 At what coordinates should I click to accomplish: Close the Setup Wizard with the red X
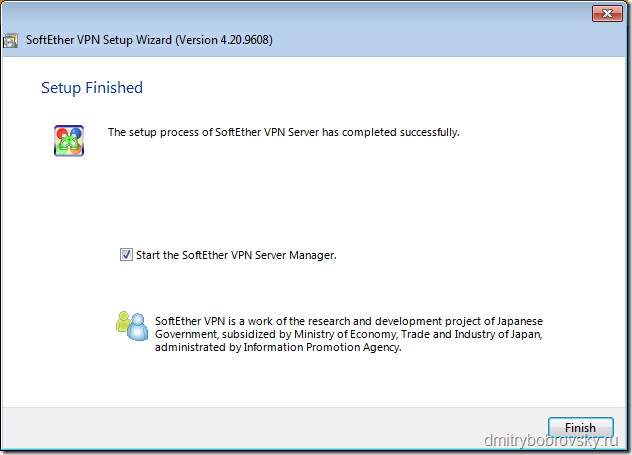coord(607,13)
